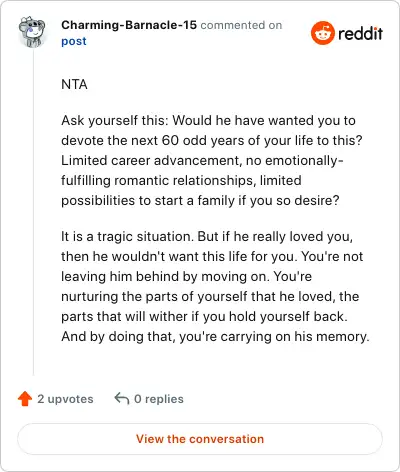This screenshot has height=472, width=400.
Task: Click the orange Reddit Snoo logo
Action: pos(322,33)
